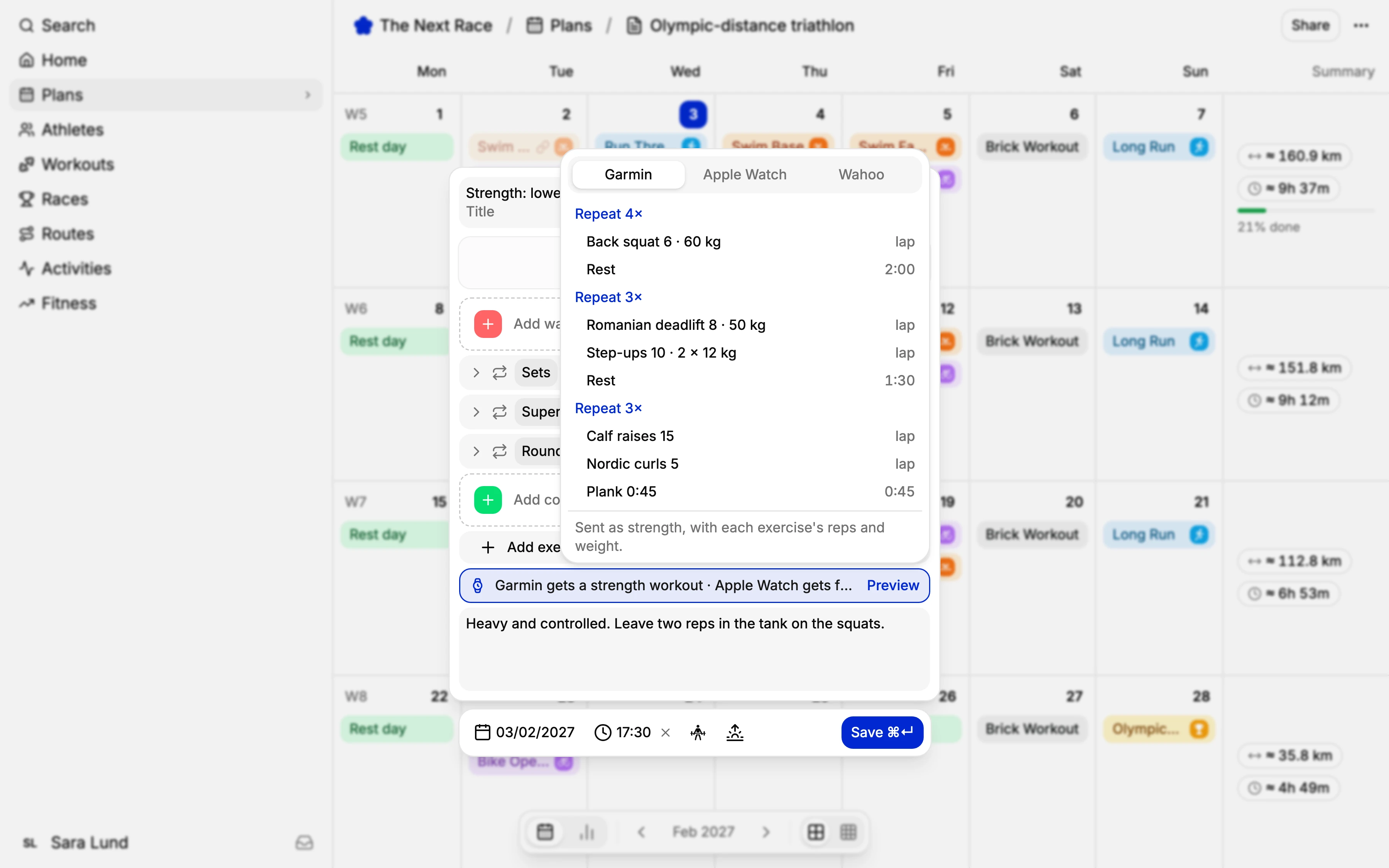Open the date picker showing 03/02/2027
1389x868 pixels.
tap(525, 733)
